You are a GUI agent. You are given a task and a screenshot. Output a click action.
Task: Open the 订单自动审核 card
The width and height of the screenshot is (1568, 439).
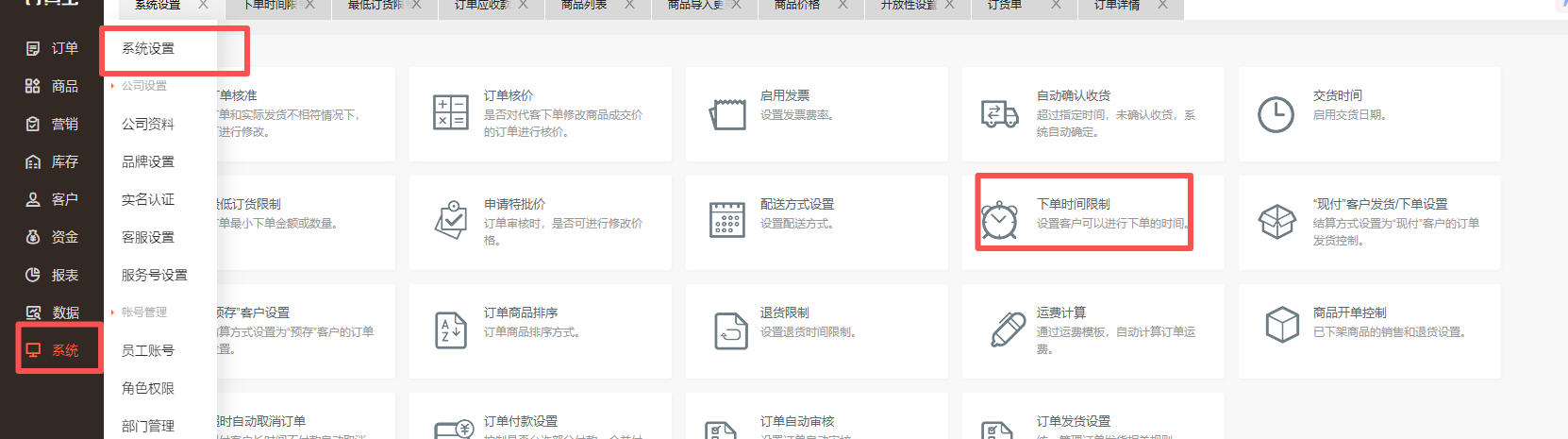(817, 415)
